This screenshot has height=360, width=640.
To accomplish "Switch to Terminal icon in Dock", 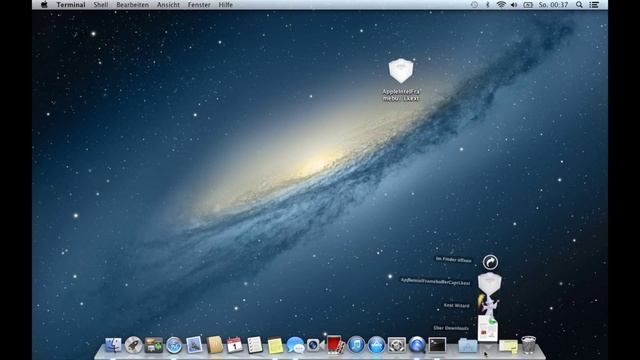I will [x=437, y=345].
